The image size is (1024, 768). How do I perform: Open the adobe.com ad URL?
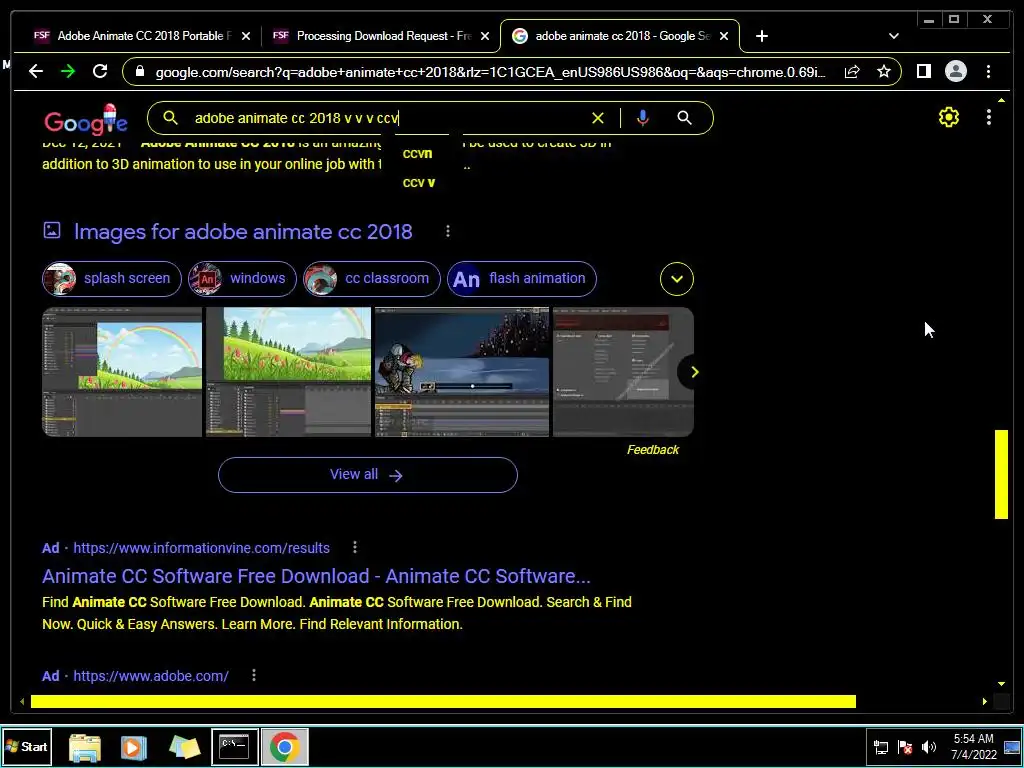tap(151, 676)
